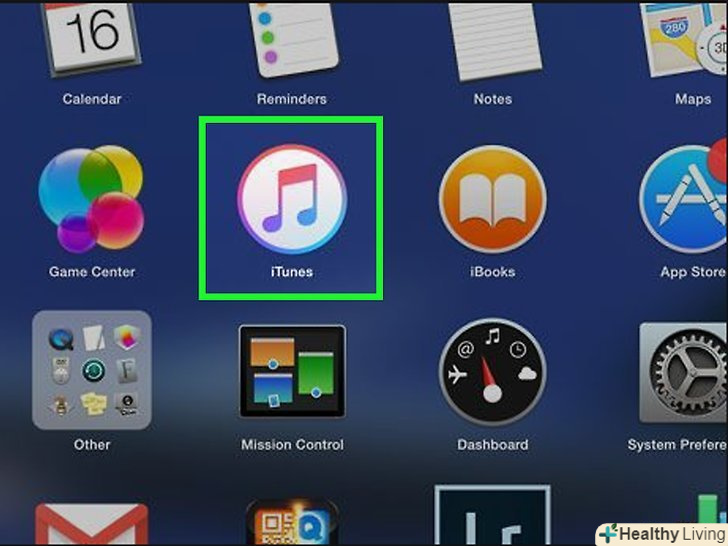This screenshot has height=546, width=728.
Task: Open the Other apps folder
Action: click(x=92, y=370)
